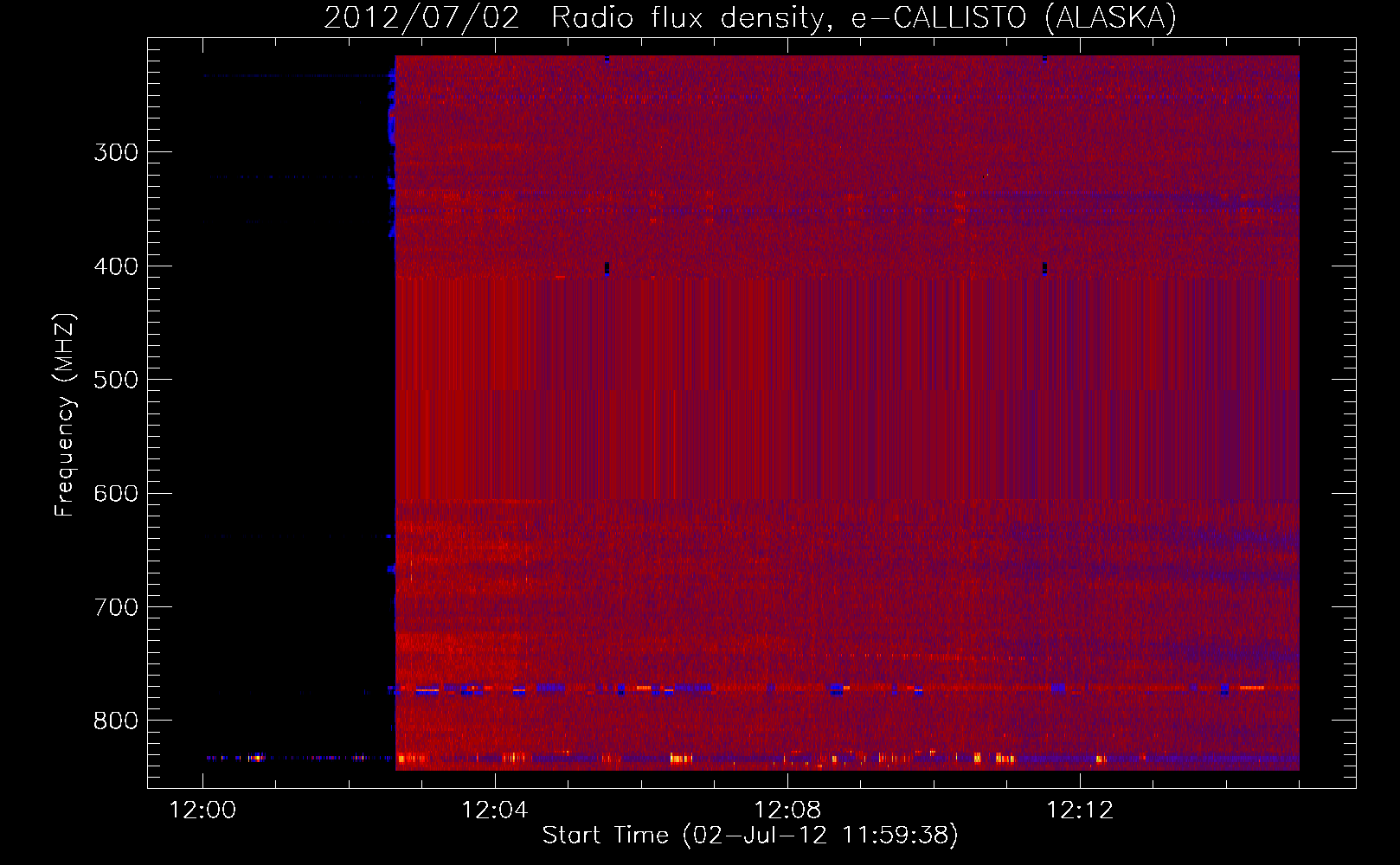Click the 500 frequency tick label
1400x865 pixels.
pyautogui.click(x=116, y=380)
